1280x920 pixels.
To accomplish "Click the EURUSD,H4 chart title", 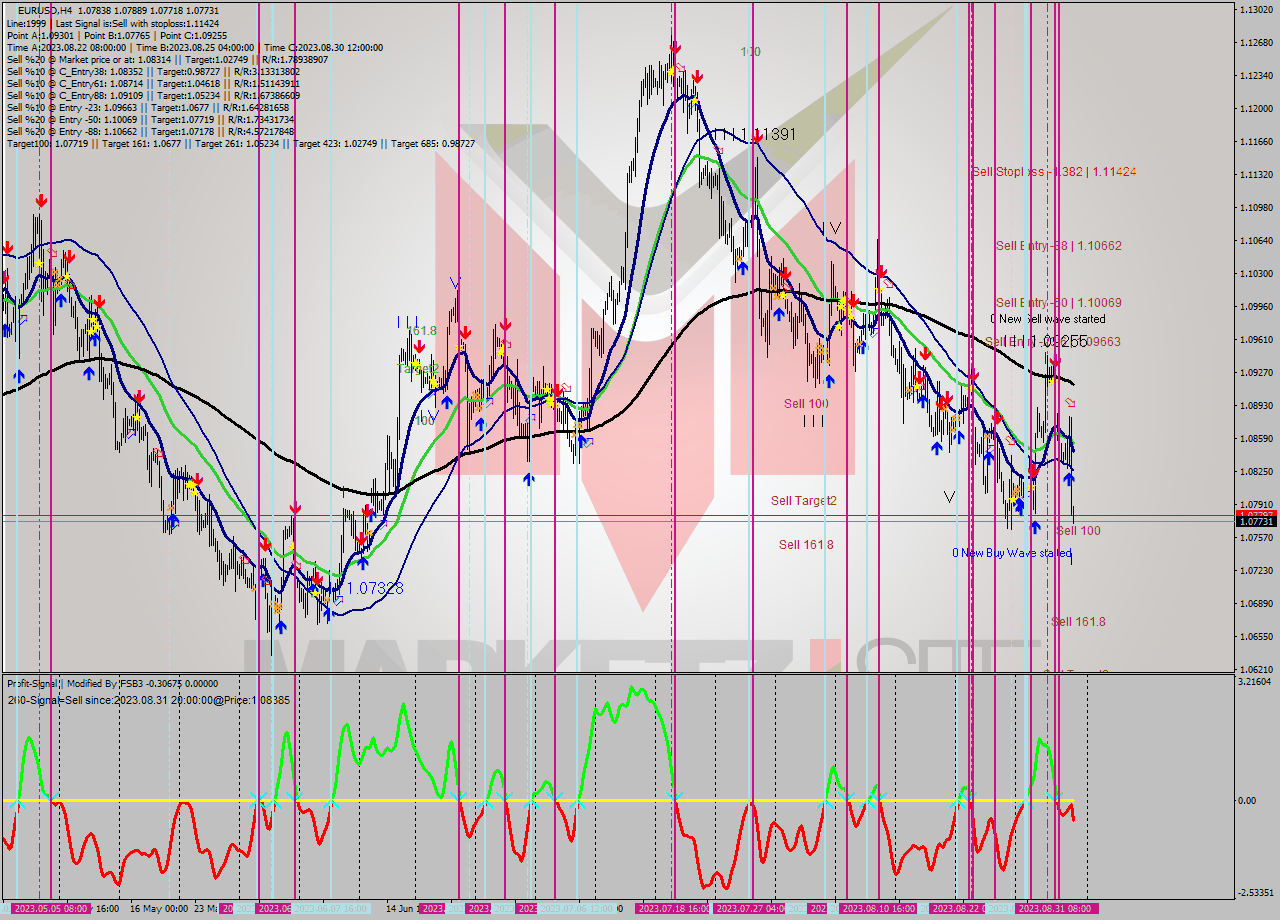I will [x=37, y=8].
